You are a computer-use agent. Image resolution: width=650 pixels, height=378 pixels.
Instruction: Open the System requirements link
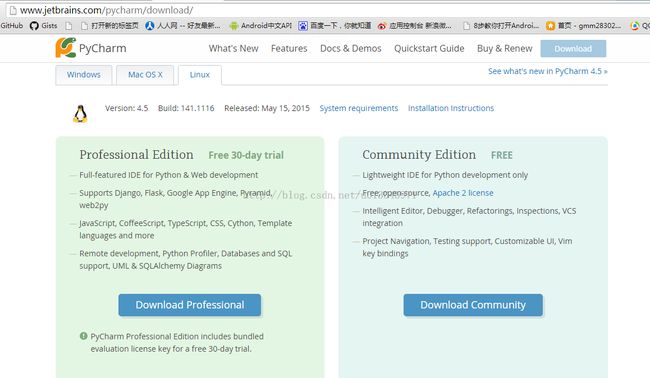(359, 108)
